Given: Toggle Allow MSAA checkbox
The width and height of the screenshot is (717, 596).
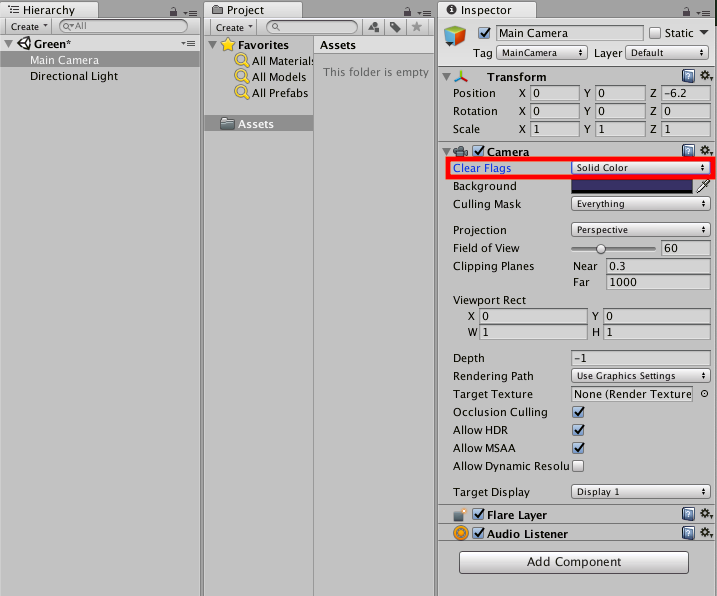Looking at the screenshot, I should click(578, 448).
